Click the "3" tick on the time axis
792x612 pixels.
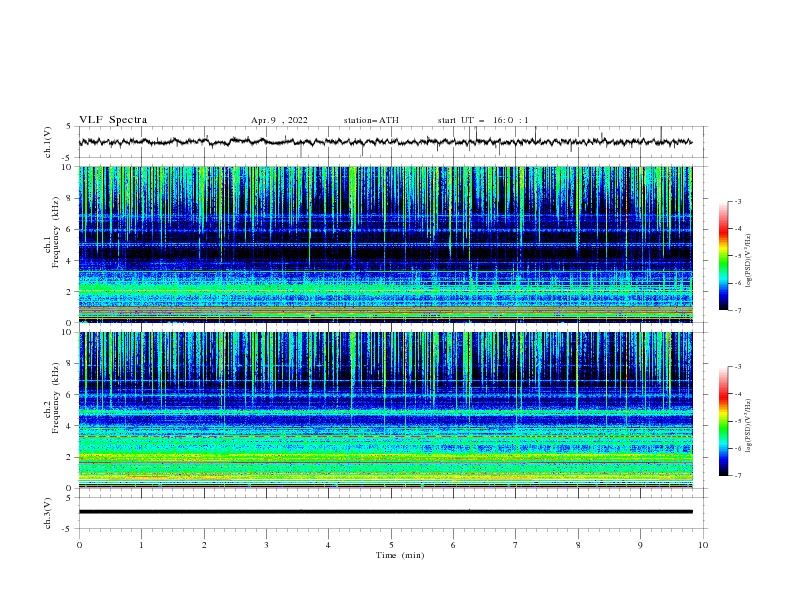click(x=266, y=545)
